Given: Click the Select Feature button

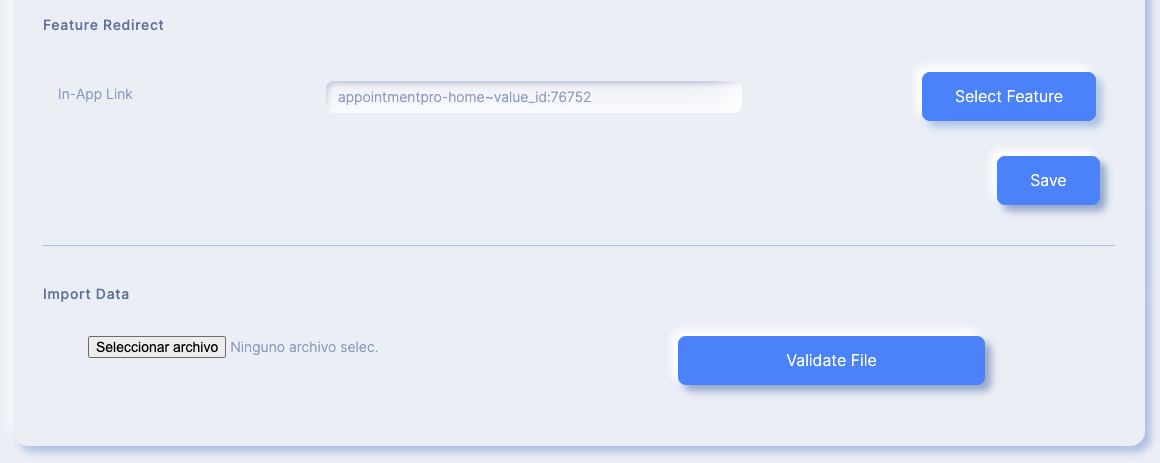Looking at the screenshot, I should click(x=1008, y=96).
